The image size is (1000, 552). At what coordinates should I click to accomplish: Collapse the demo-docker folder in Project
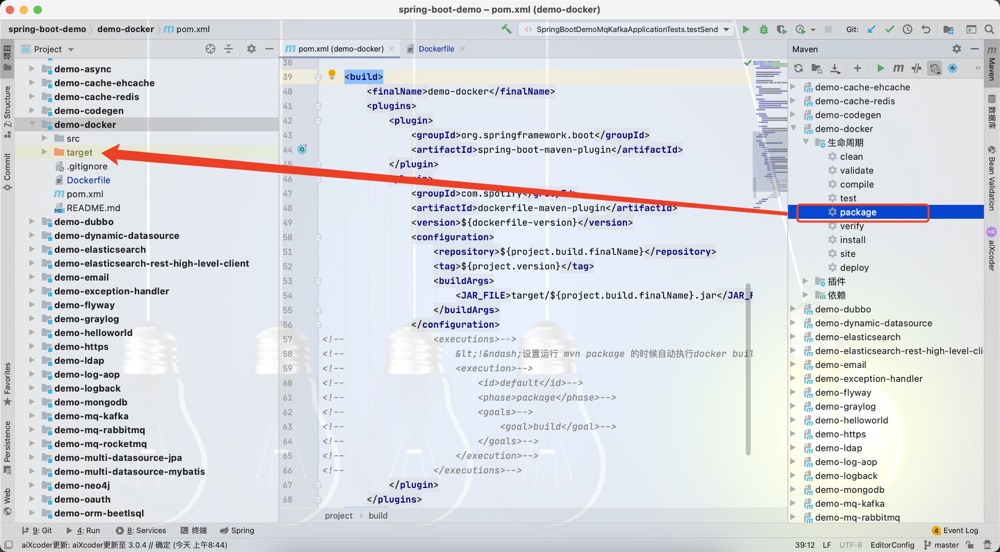pos(32,124)
